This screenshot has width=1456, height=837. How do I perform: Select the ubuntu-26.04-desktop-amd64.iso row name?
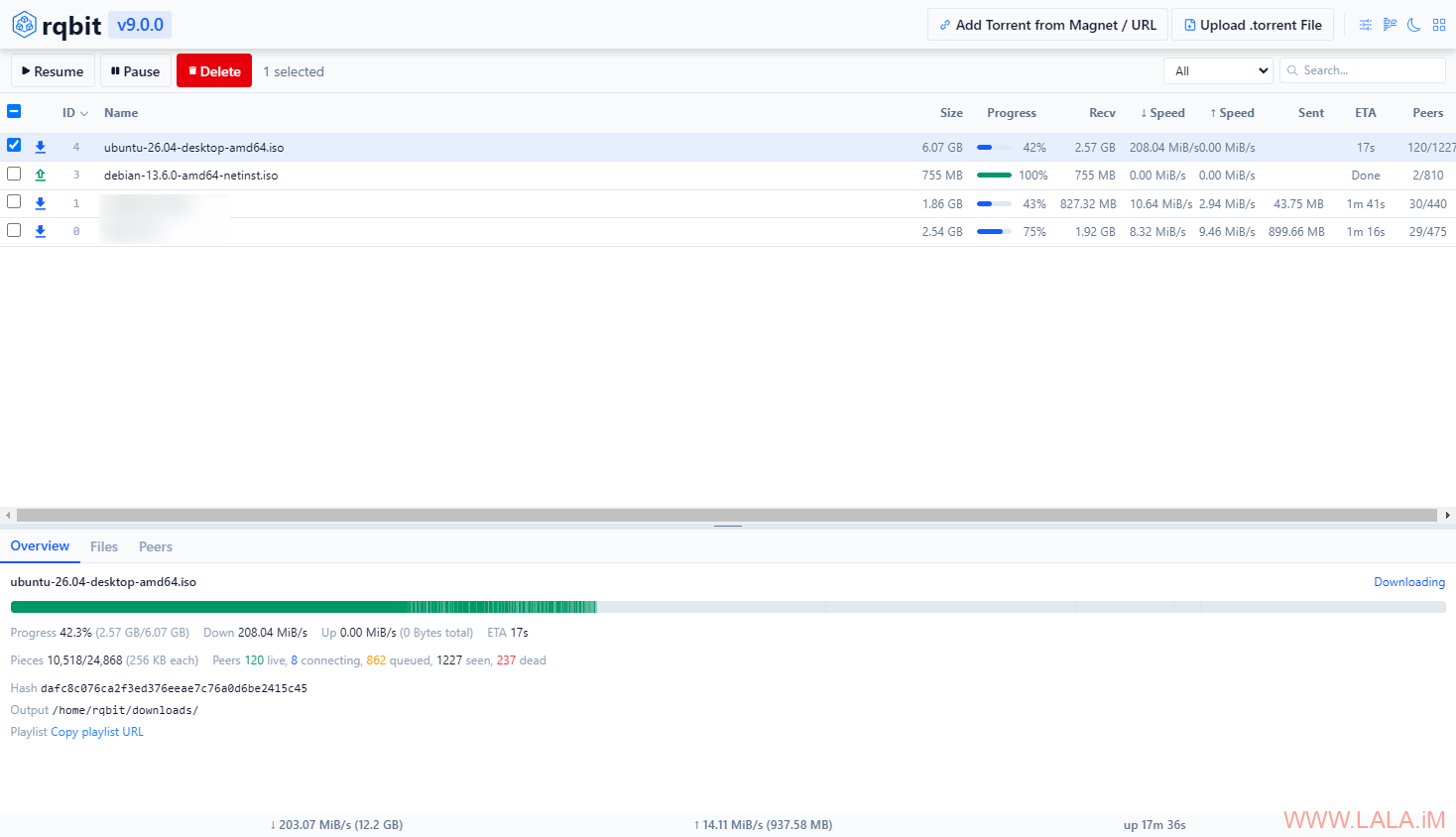pyautogui.click(x=193, y=148)
